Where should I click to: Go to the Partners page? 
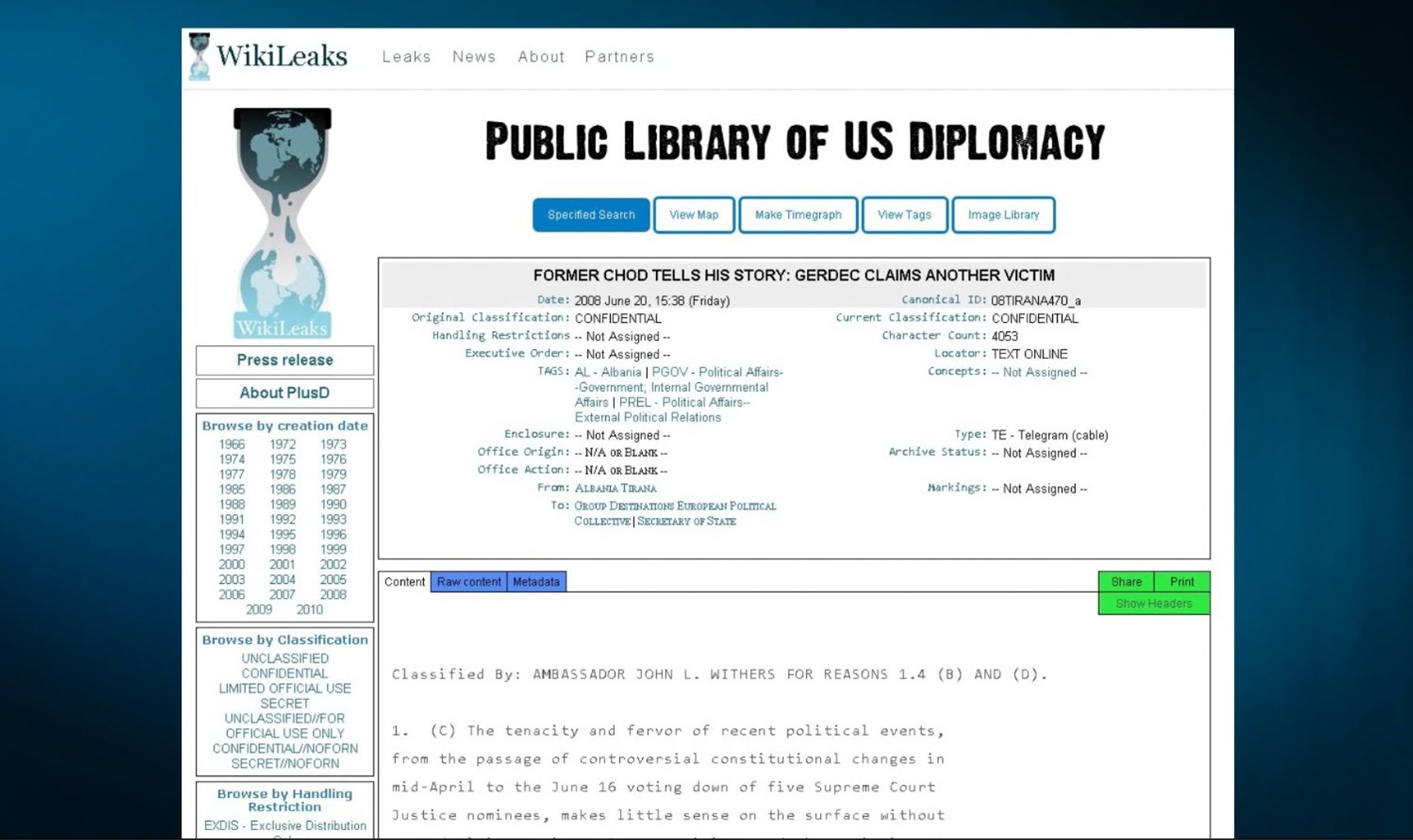pyautogui.click(x=619, y=57)
